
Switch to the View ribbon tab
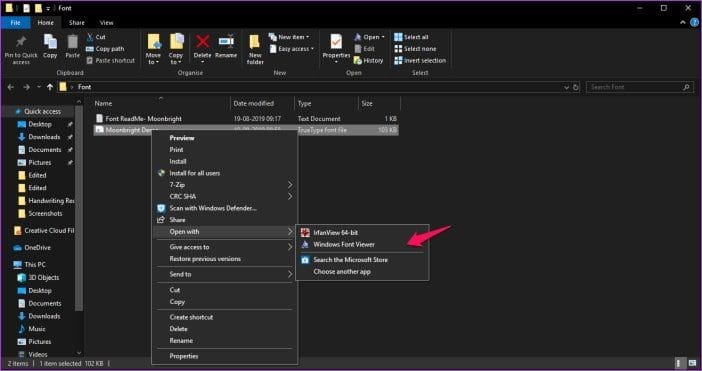coord(107,23)
